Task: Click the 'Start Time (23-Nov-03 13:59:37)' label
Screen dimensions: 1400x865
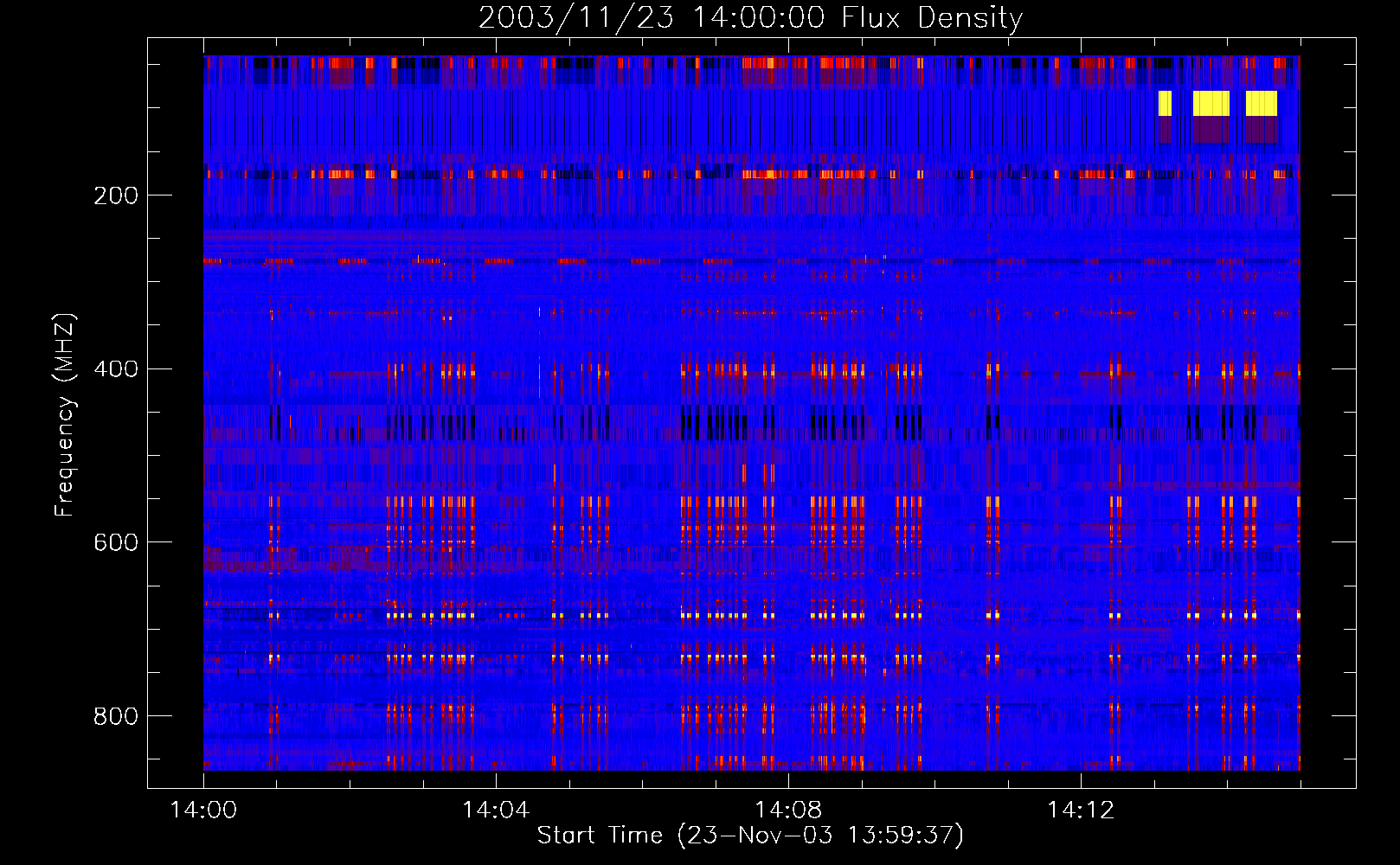Action: coord(750,836)
